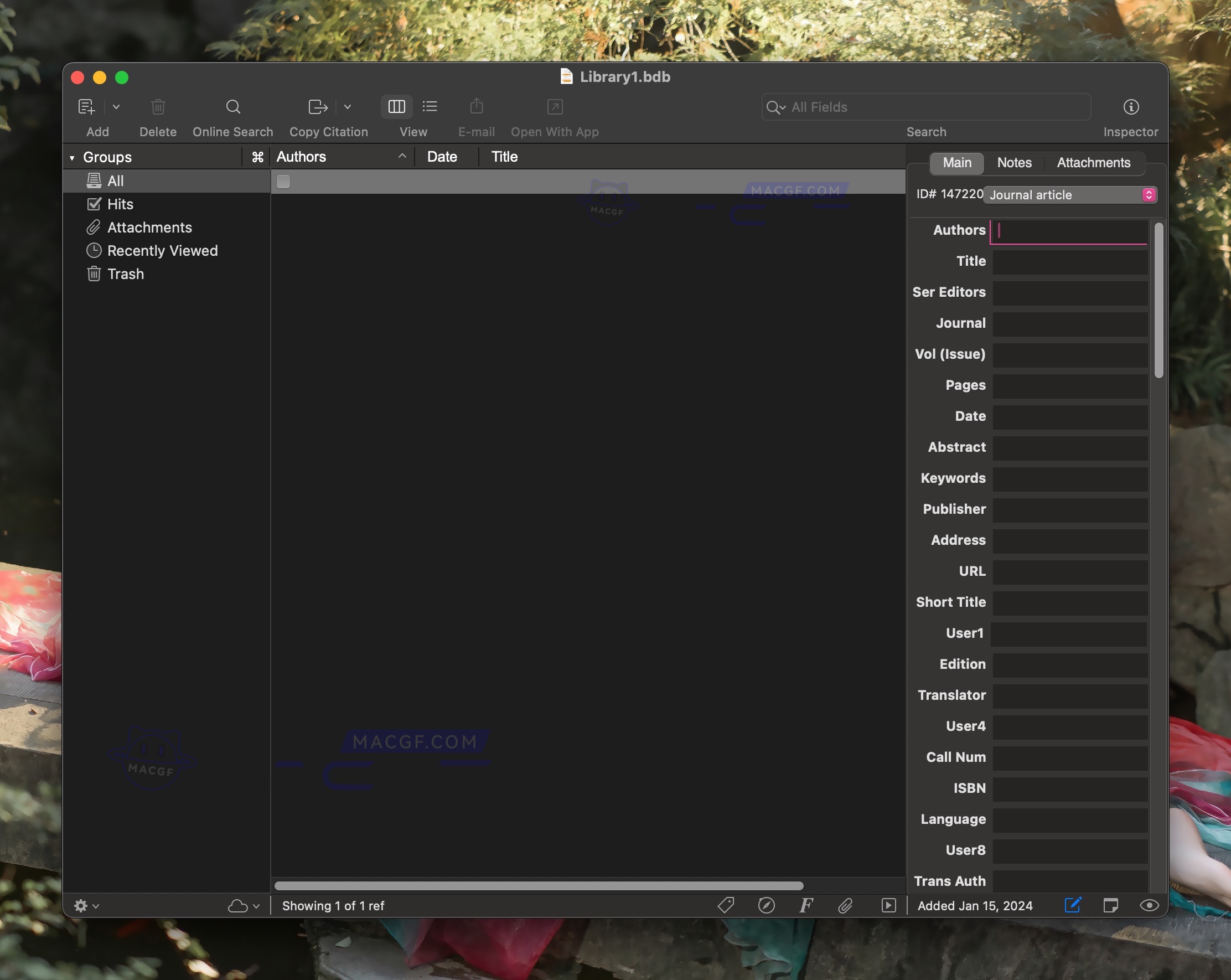The height and width of the screenshot is (980, 1231).
Task: Select Recently Viewed group
Action: tap(162, 251)
